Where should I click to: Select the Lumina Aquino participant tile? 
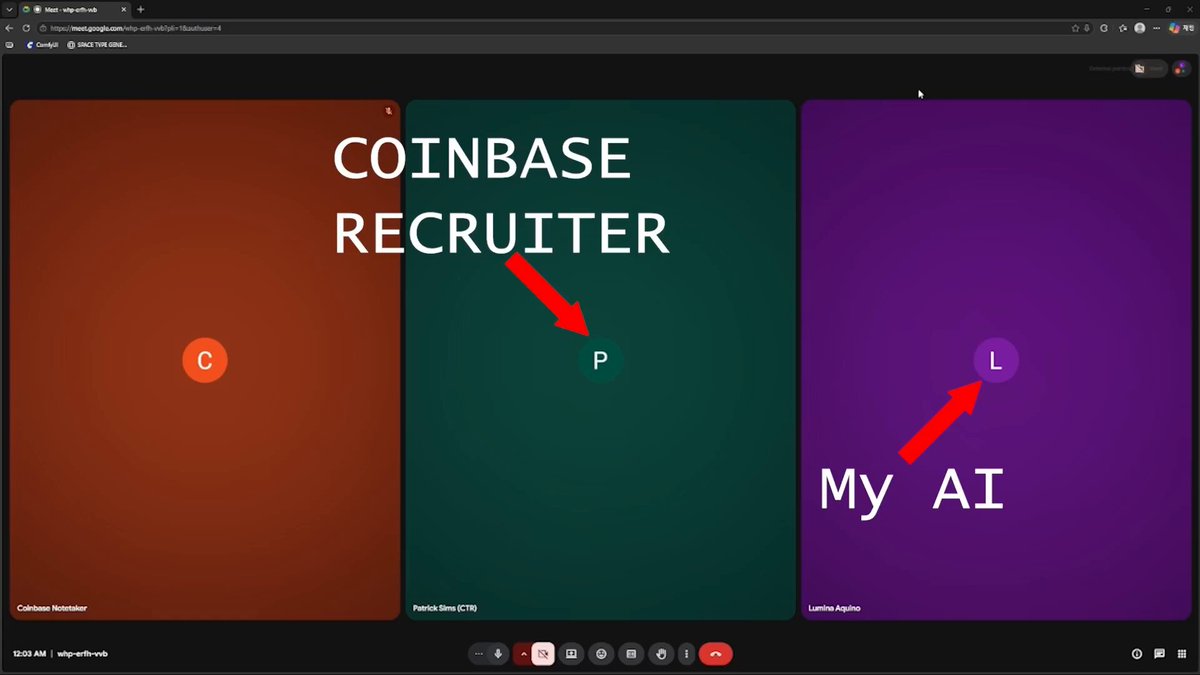pyautogui.click(x=995, y=360)
